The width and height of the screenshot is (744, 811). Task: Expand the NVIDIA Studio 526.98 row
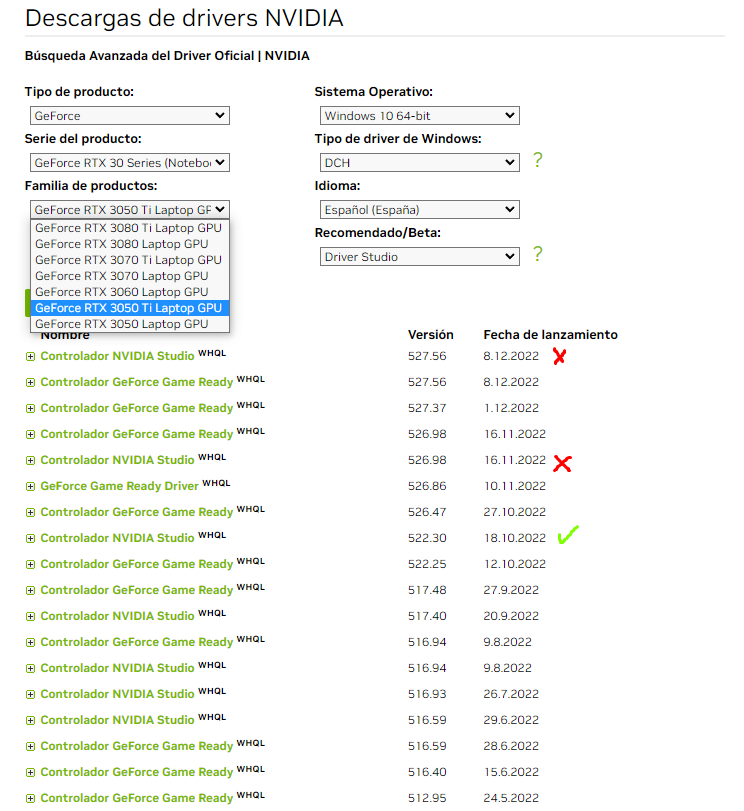[x=31, y=460]
